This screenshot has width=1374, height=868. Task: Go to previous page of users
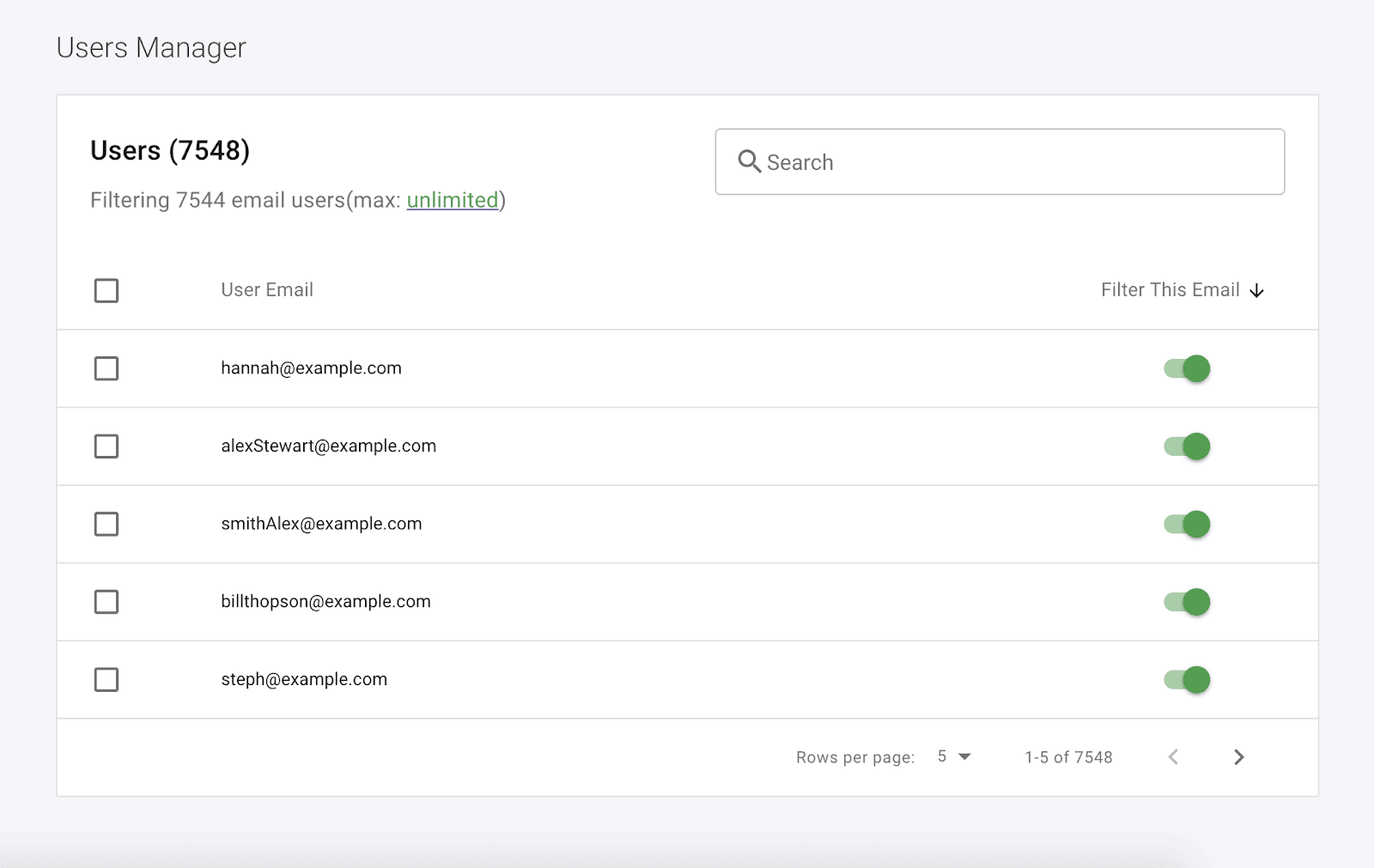coord(1173,757)
